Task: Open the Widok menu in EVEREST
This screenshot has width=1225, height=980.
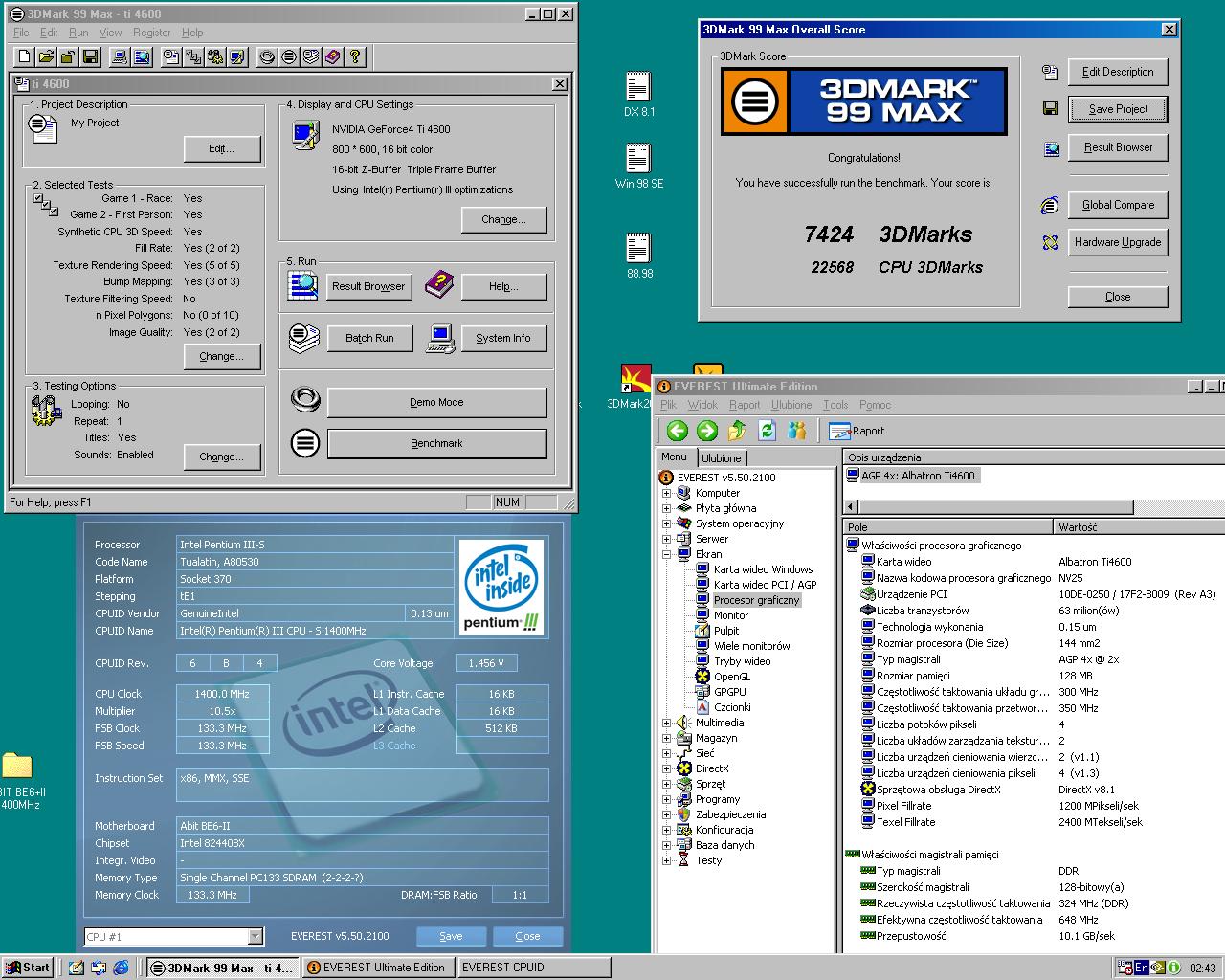Action: 702,405
